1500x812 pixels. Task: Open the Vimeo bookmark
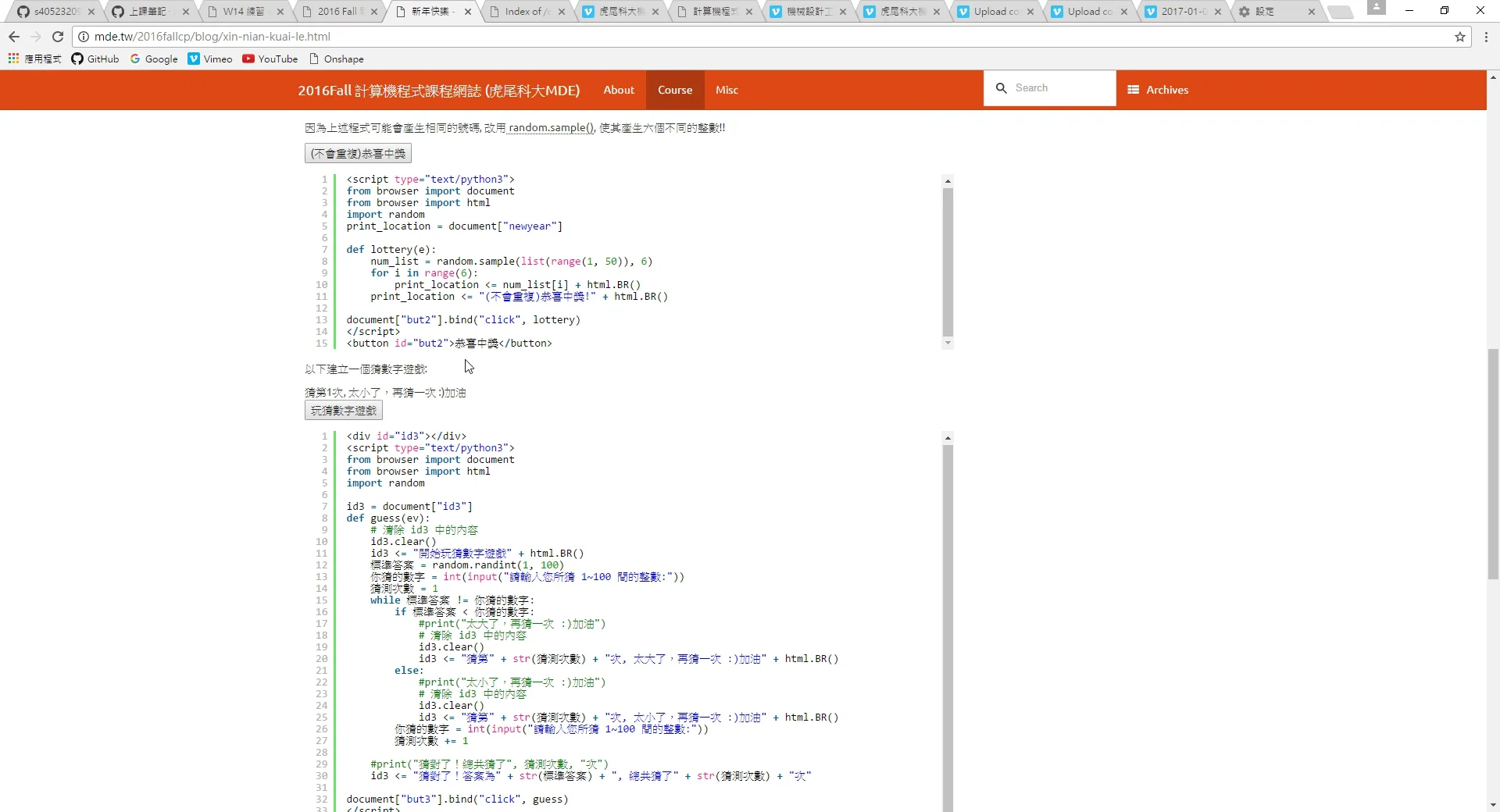coord(210,59)
